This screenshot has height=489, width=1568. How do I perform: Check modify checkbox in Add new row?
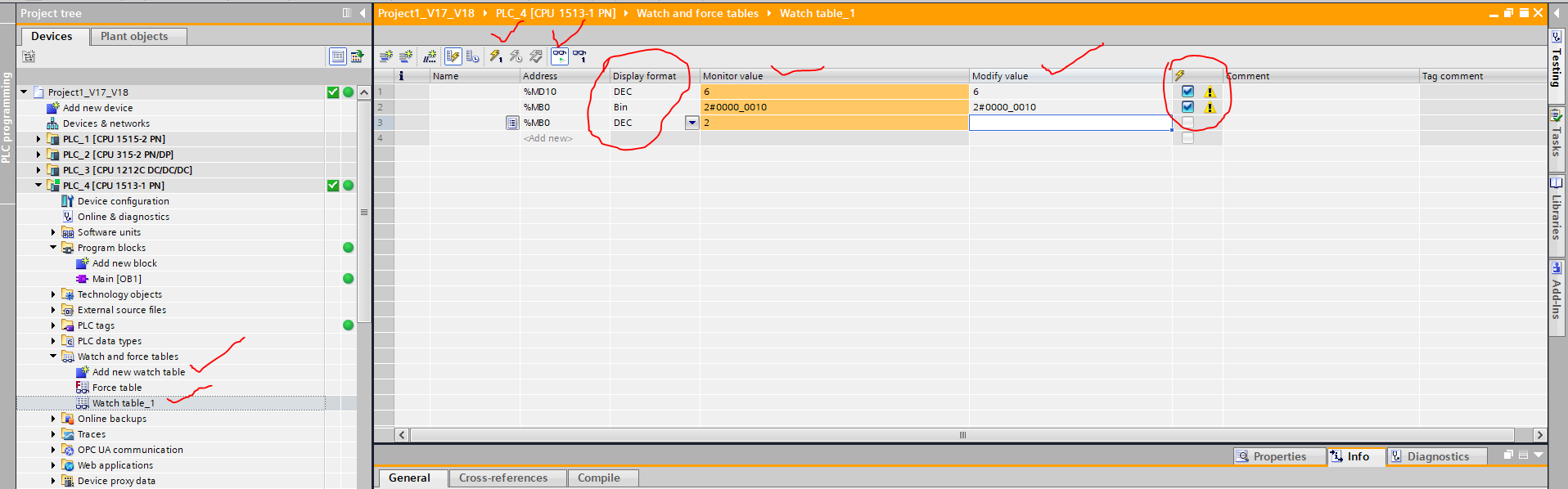[1187, 138]
